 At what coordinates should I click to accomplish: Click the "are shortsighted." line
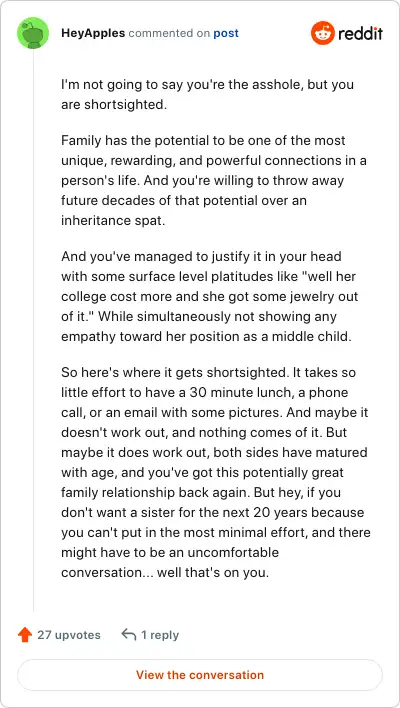click(x=112, y=104)
